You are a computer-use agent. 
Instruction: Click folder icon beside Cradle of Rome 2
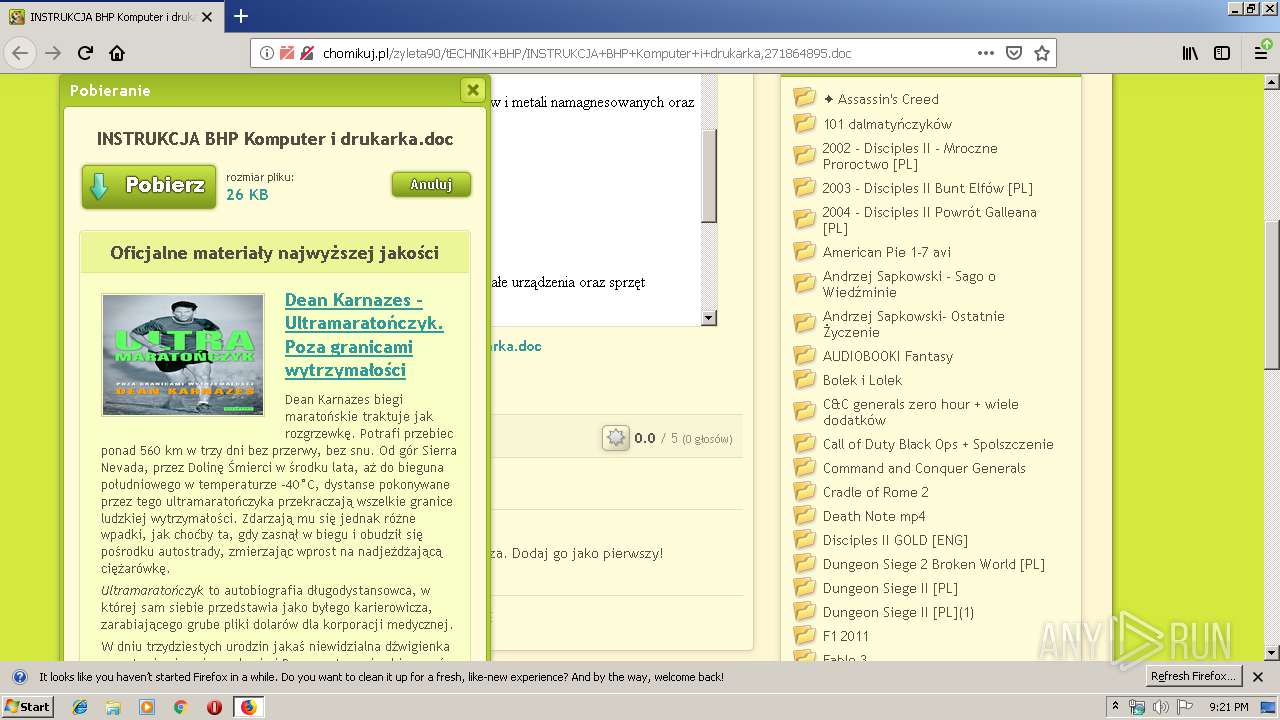pyautogui.click(x=804, y=491)
